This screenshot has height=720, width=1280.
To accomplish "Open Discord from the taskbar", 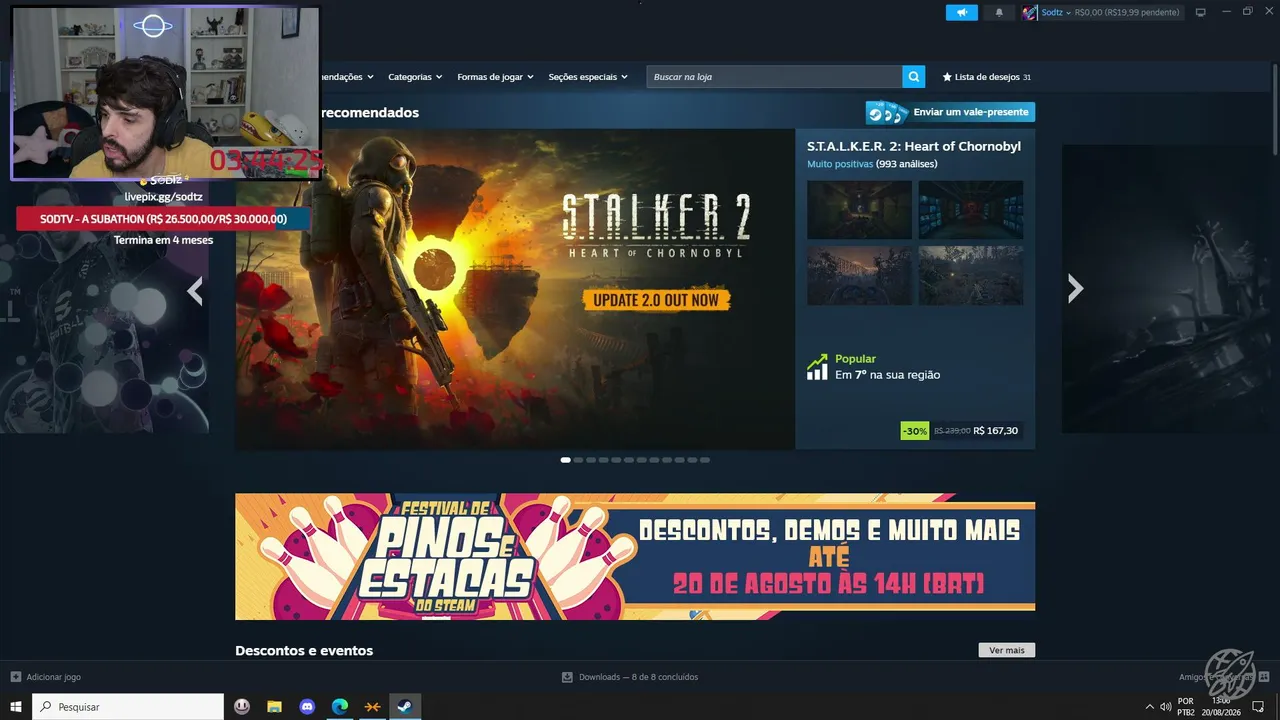I will coord(307,707).
